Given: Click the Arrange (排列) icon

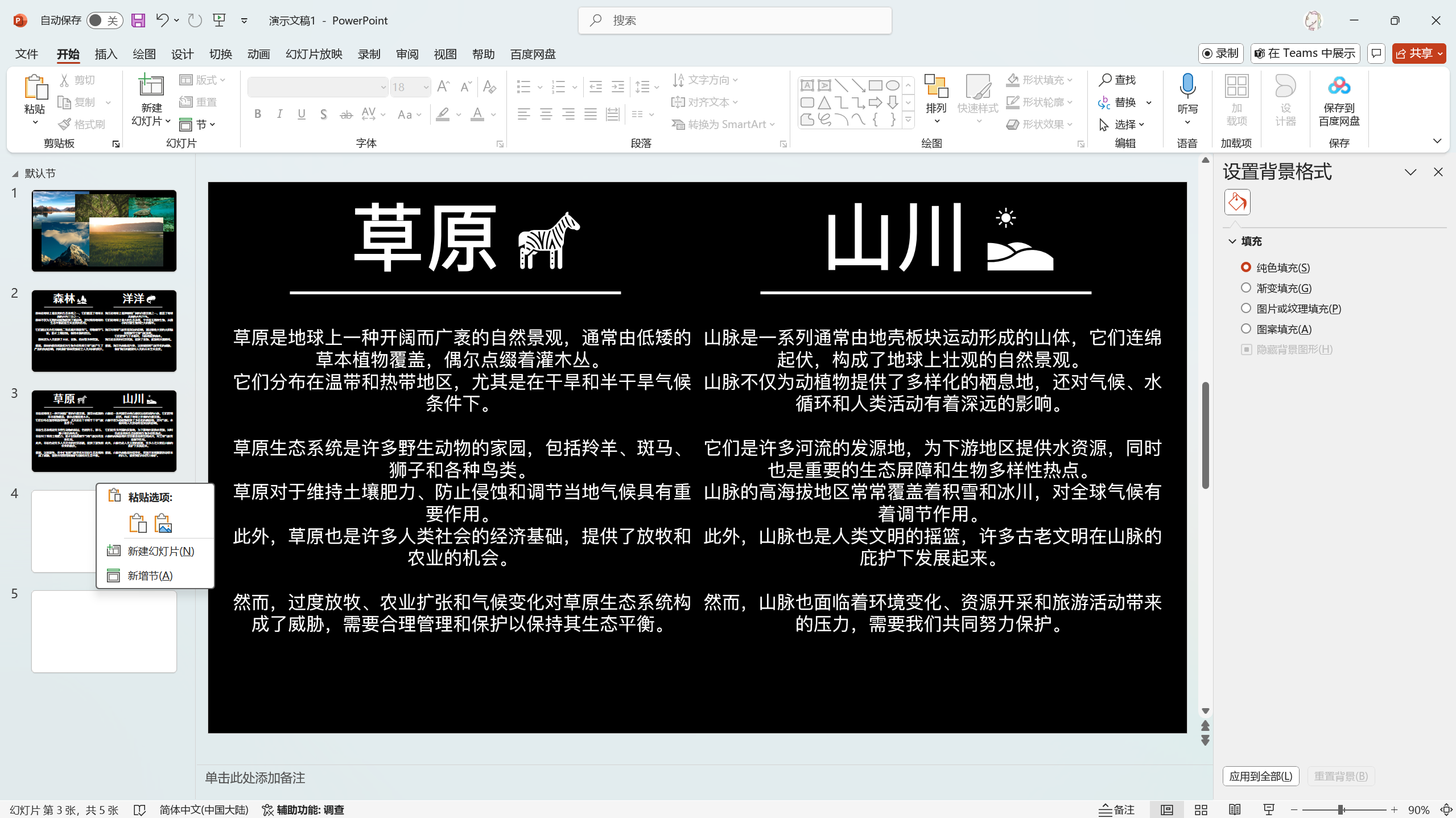Looking at the screenshot, I should pyautogui.click(x=936, y=87).
